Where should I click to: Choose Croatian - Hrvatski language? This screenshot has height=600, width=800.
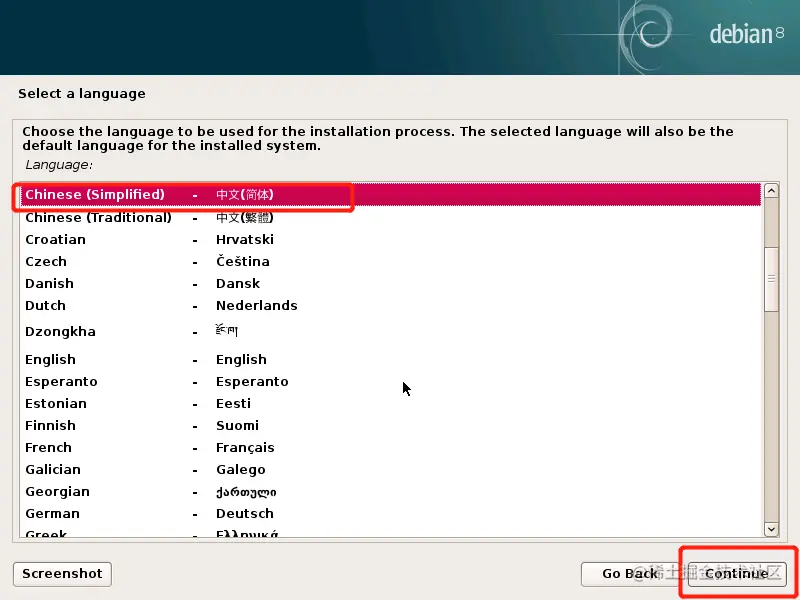391,239
